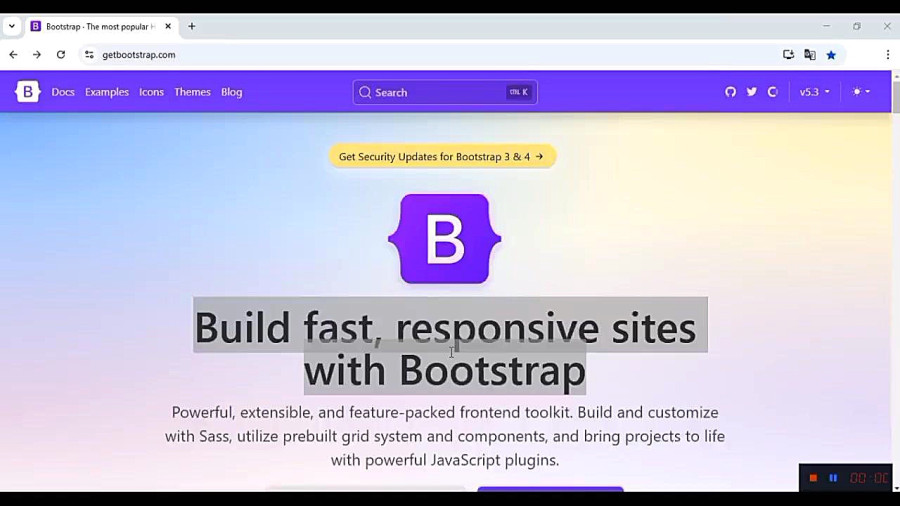
Task: Click the translate page icon
Action: (x=810, y=55)
